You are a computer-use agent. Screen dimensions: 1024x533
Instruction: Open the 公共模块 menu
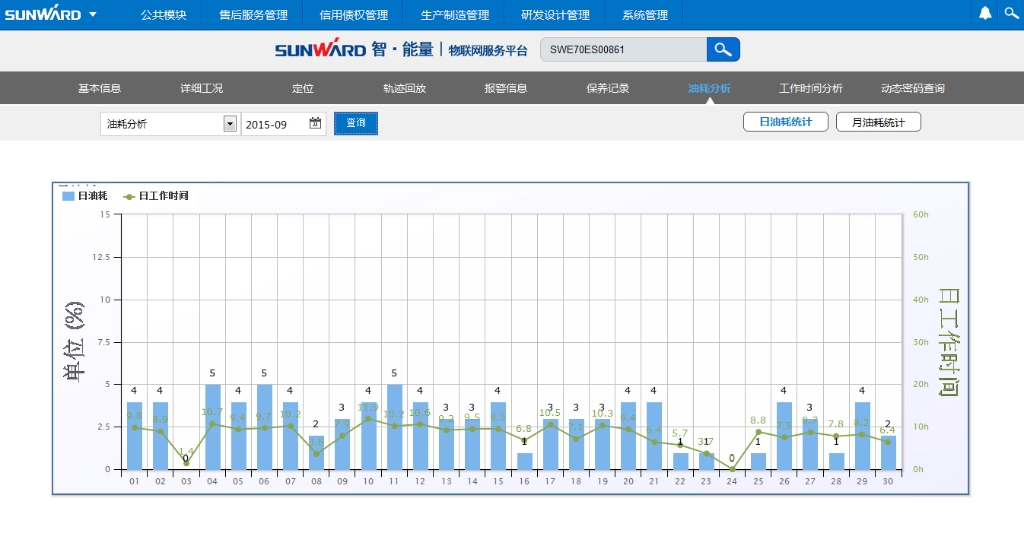pyautogui.click(x=164, y=15)
